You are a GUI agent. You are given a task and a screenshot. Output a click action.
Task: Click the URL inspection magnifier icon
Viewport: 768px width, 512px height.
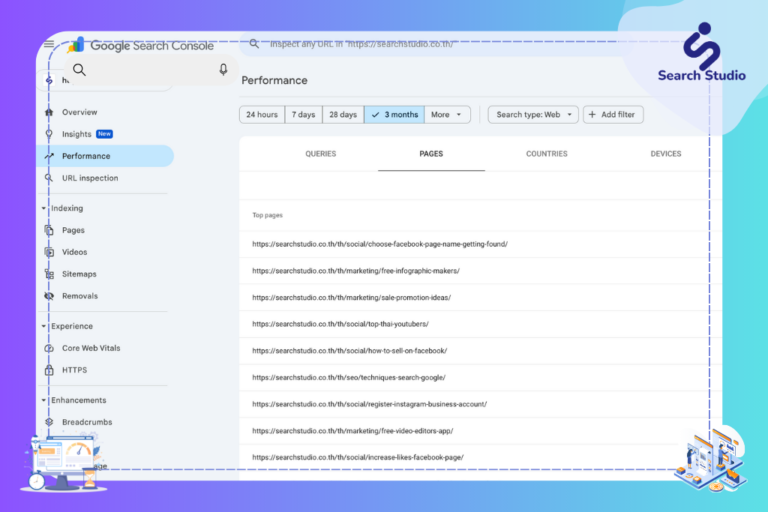49,178
